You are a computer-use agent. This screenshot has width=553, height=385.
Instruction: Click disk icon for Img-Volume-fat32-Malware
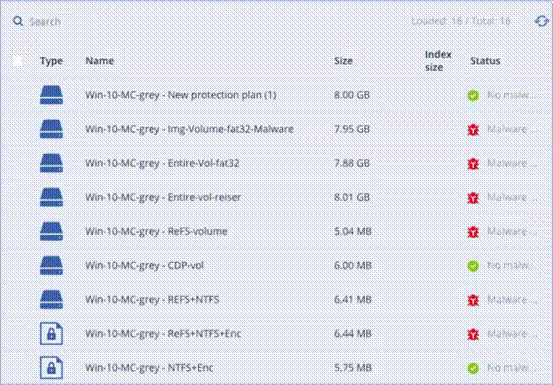[51, 129]
